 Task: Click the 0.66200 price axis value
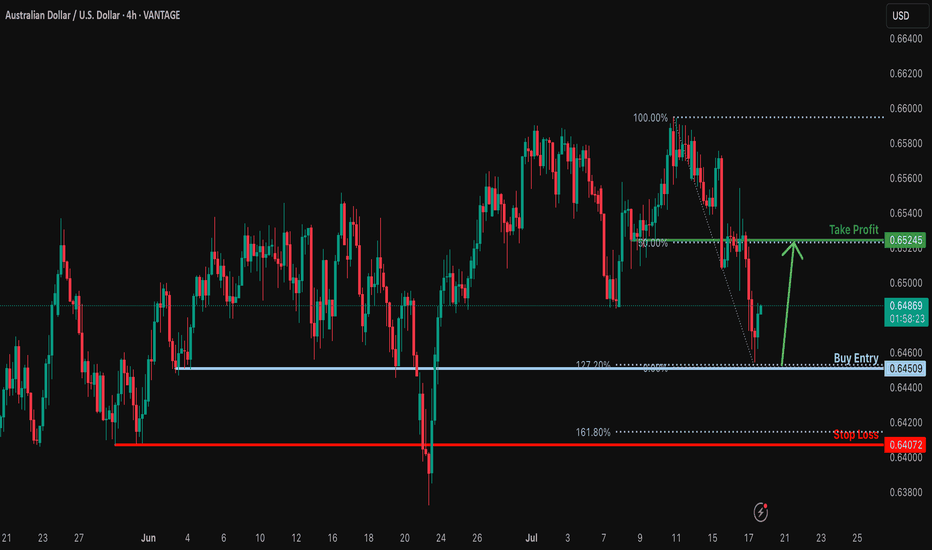click(x=906, y=74)
